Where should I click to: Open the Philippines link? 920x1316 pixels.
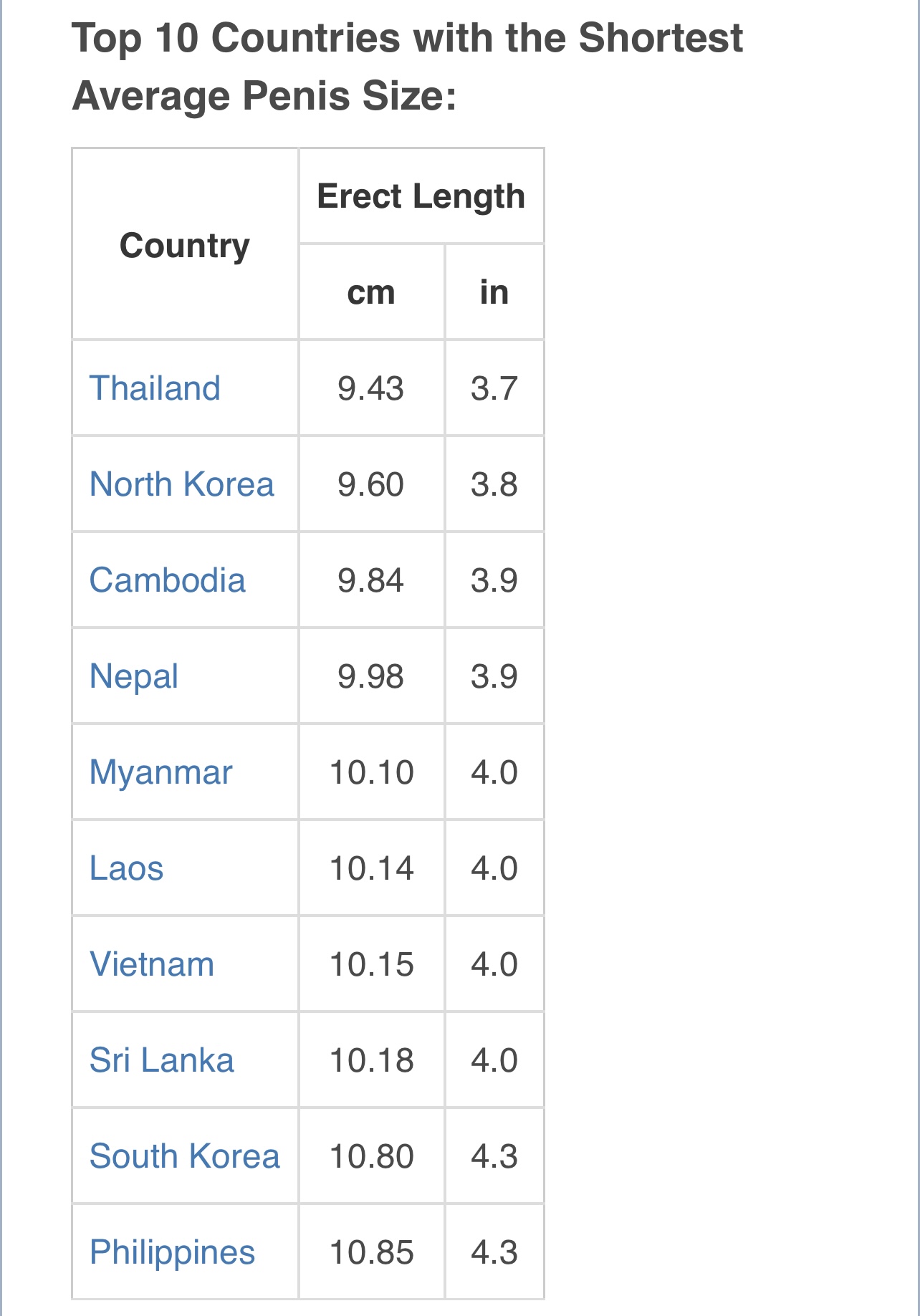pyautogui.click(x=173, y=1253)
